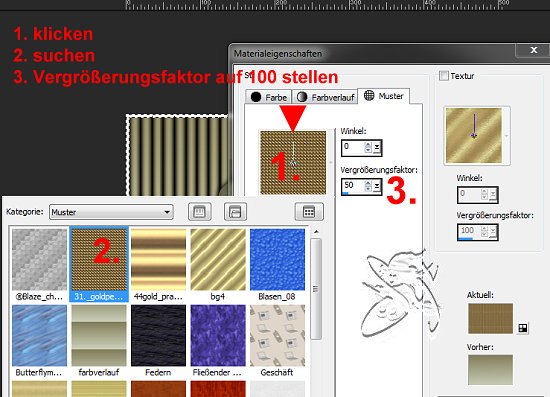The image size is (550, 397).
Task: Close the Materialeigenschaften dialog
Action: coord(534,50)
